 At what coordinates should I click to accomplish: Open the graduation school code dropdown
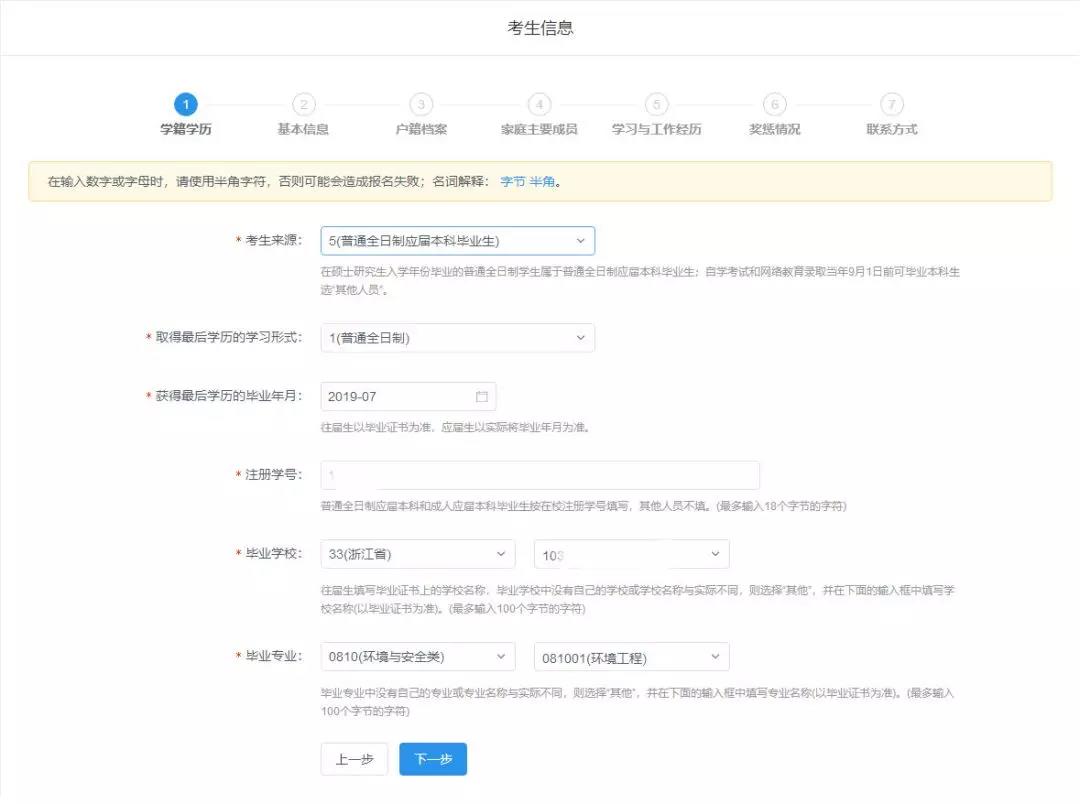point(632,553)
